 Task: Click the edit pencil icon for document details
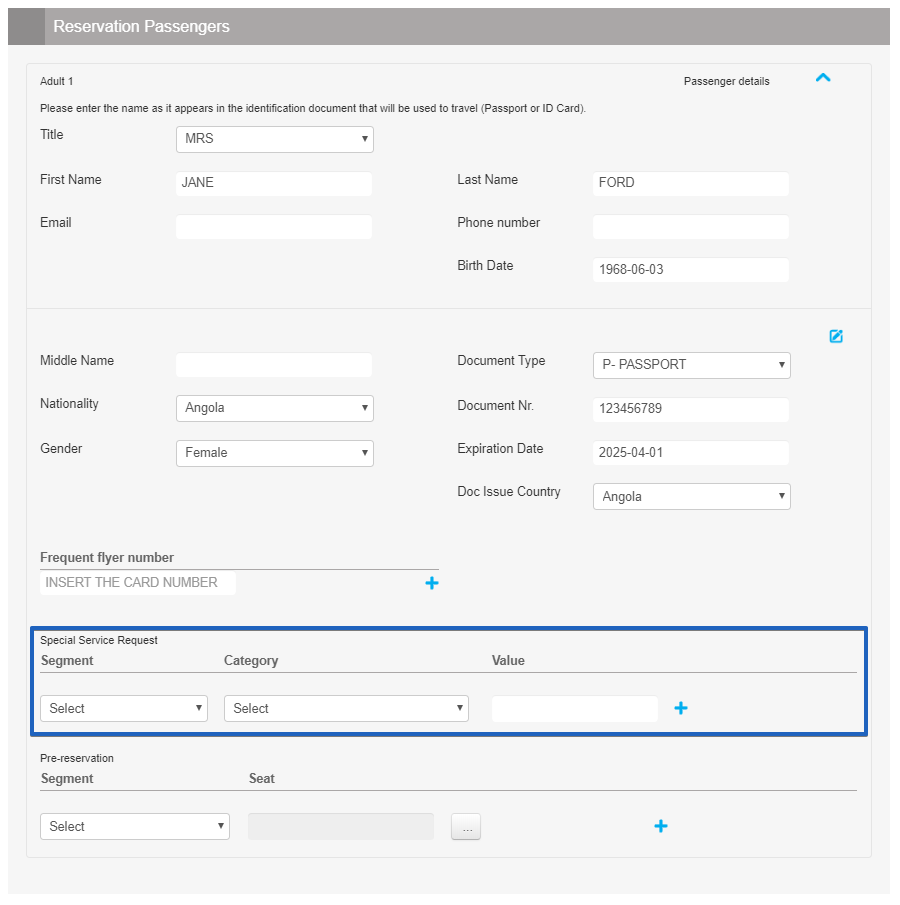(836, 336)
